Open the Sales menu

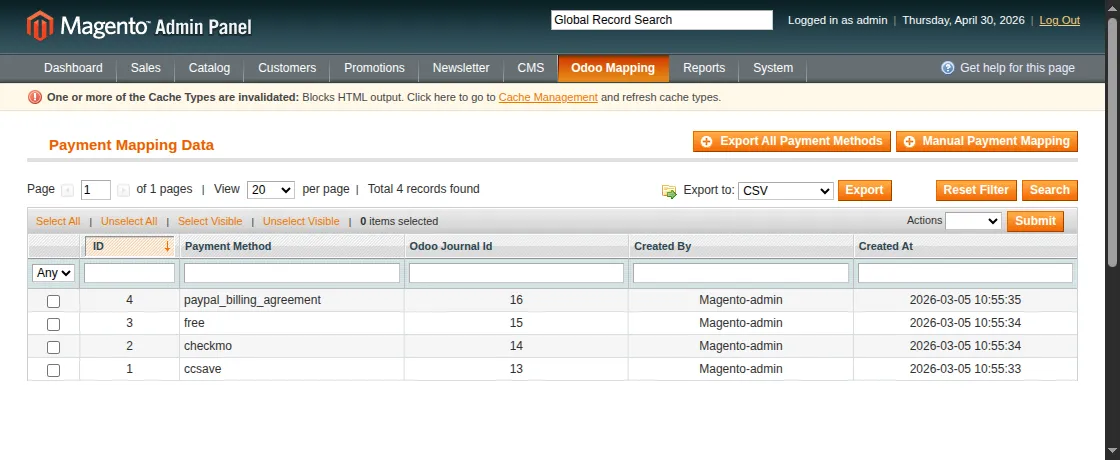146,68
